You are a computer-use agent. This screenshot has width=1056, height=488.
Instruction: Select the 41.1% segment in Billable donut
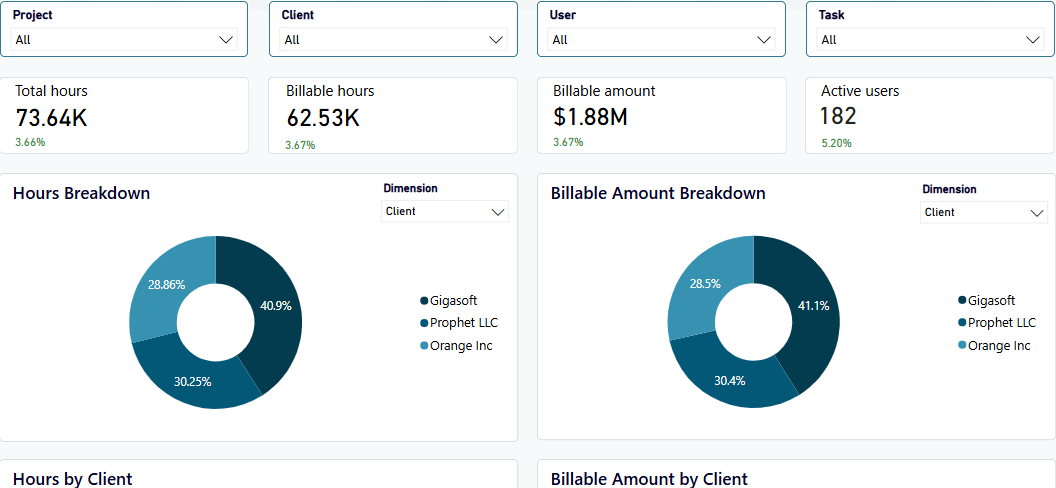pyautogui.click(x=812, y=306)
